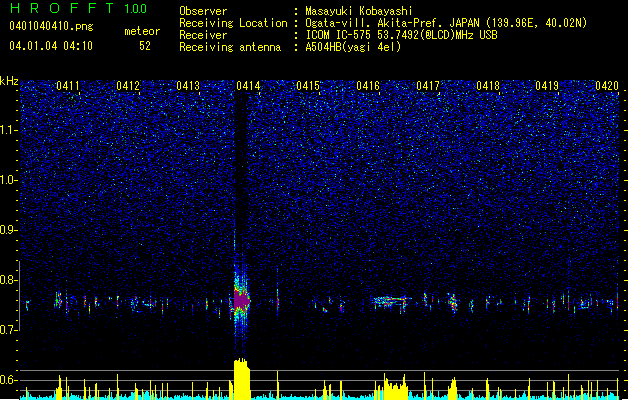Click the meteor count value 52

click(145, 46)
